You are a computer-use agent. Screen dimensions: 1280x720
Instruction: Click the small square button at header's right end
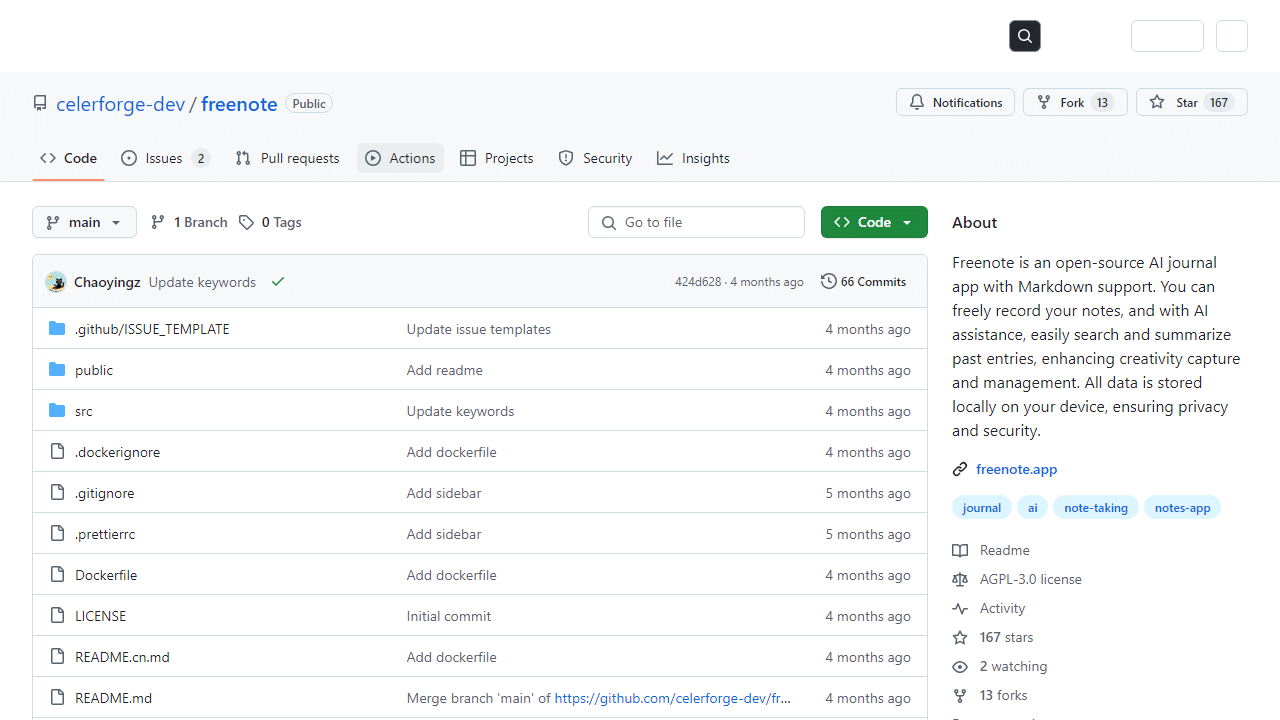1232,36
